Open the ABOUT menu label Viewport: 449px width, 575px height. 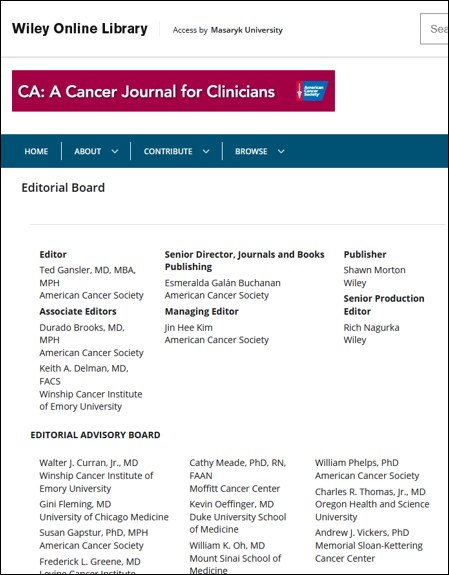click(88, 151)
